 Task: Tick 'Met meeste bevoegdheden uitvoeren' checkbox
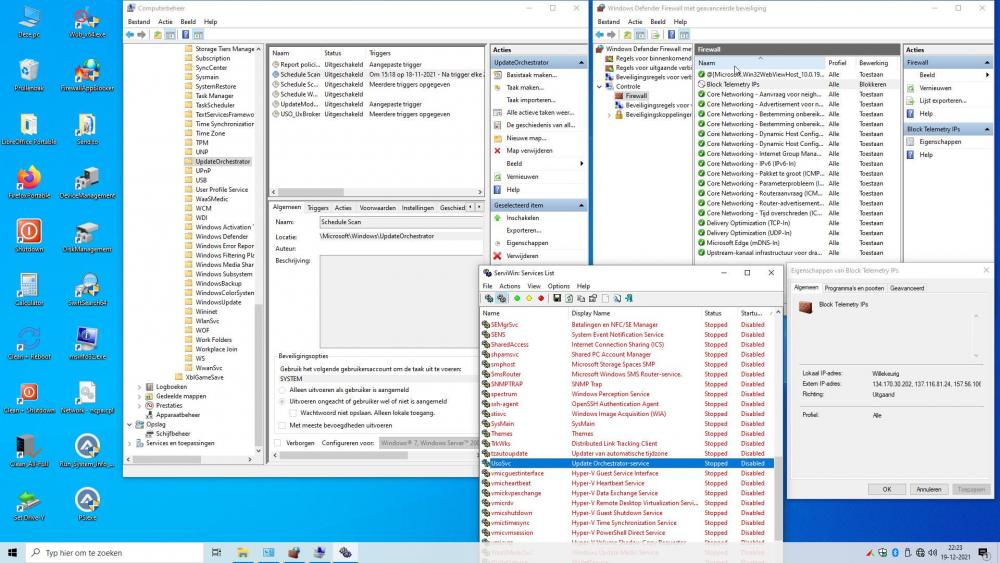[282, 425]
